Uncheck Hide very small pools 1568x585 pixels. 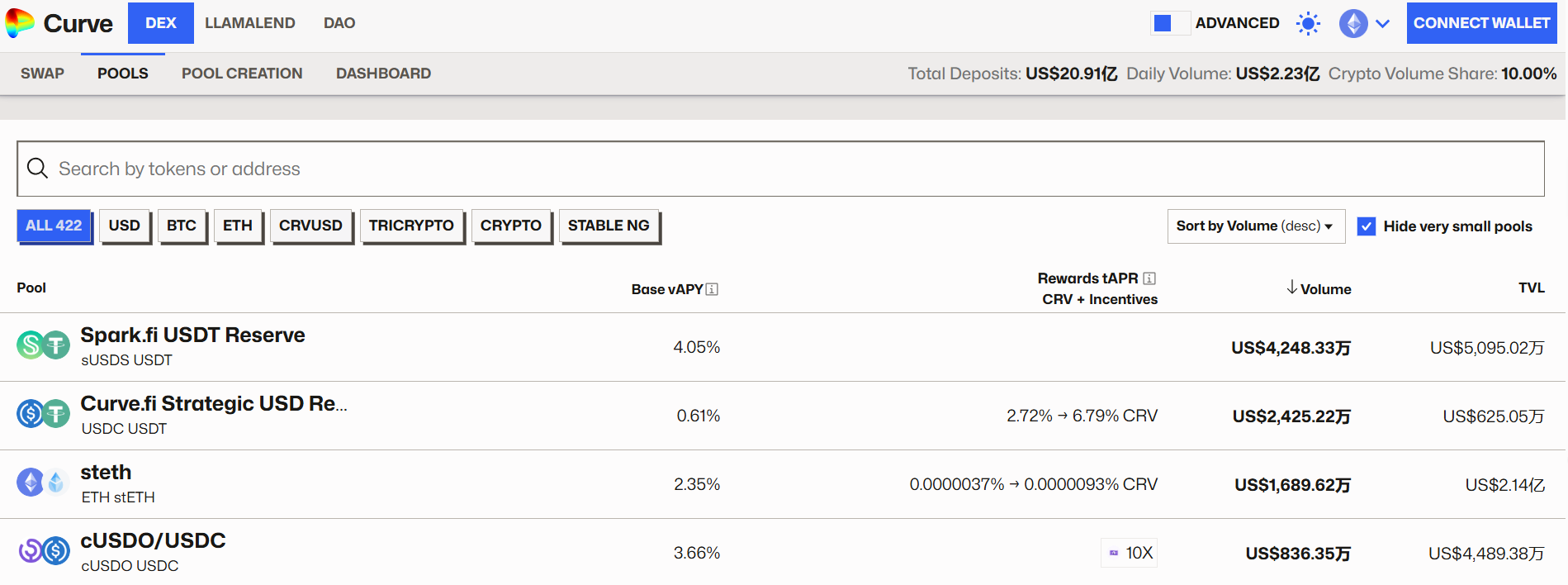1367,226
